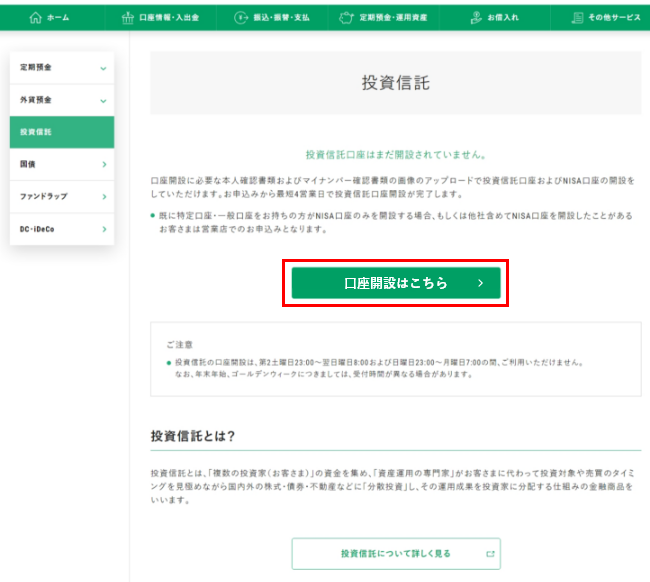Click the 定期預金・運用資産 piggy bank icon
650x582 pixels.
[347, 17]
